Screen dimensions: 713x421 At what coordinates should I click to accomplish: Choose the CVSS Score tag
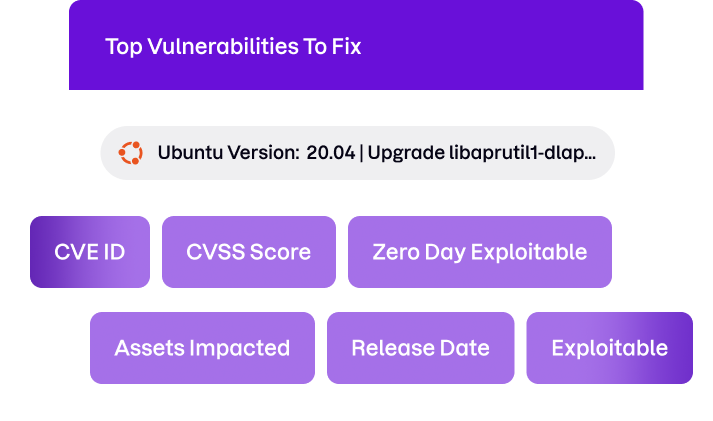248,252
